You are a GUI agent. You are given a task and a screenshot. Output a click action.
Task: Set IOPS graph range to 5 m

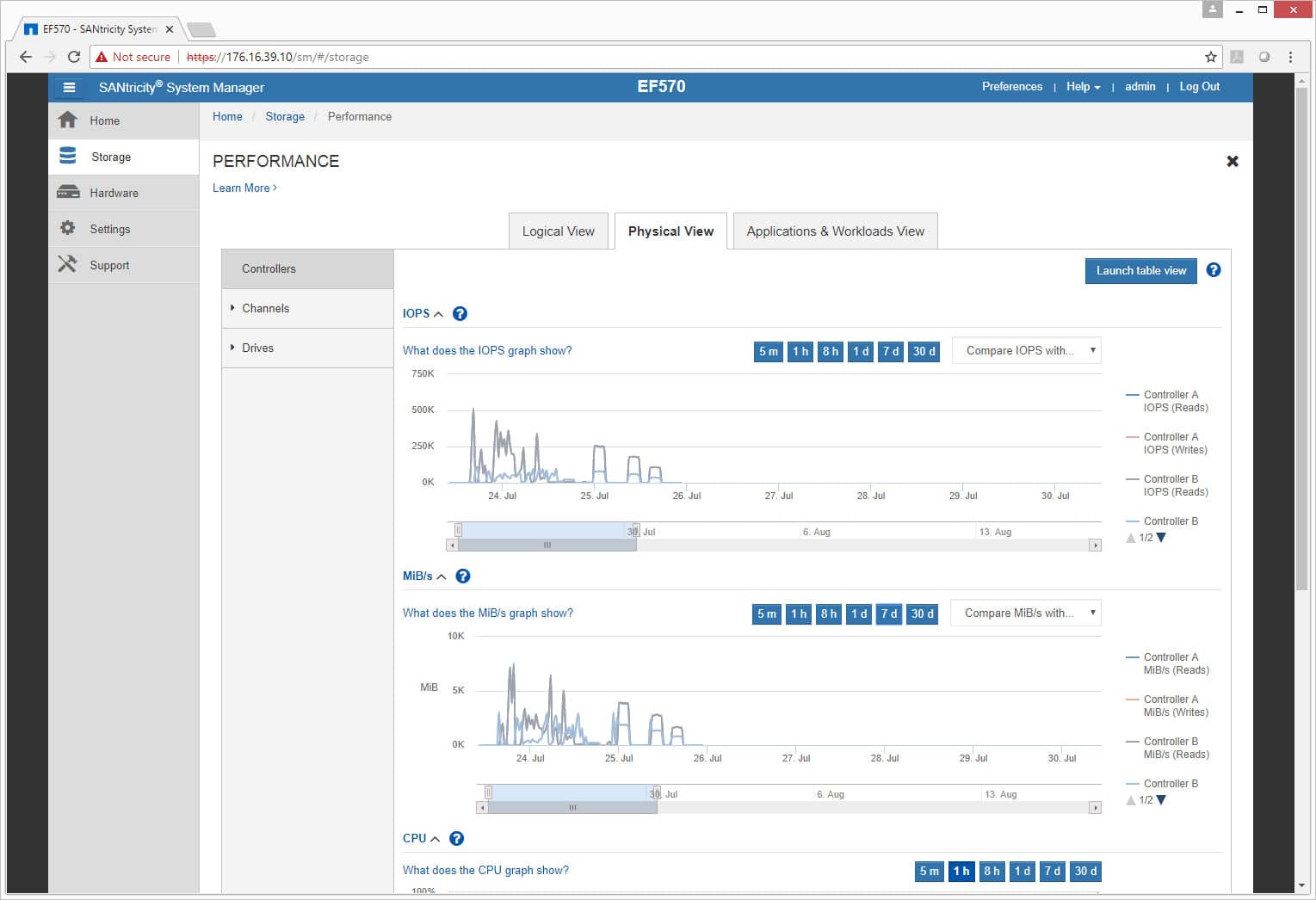point(768,351)
